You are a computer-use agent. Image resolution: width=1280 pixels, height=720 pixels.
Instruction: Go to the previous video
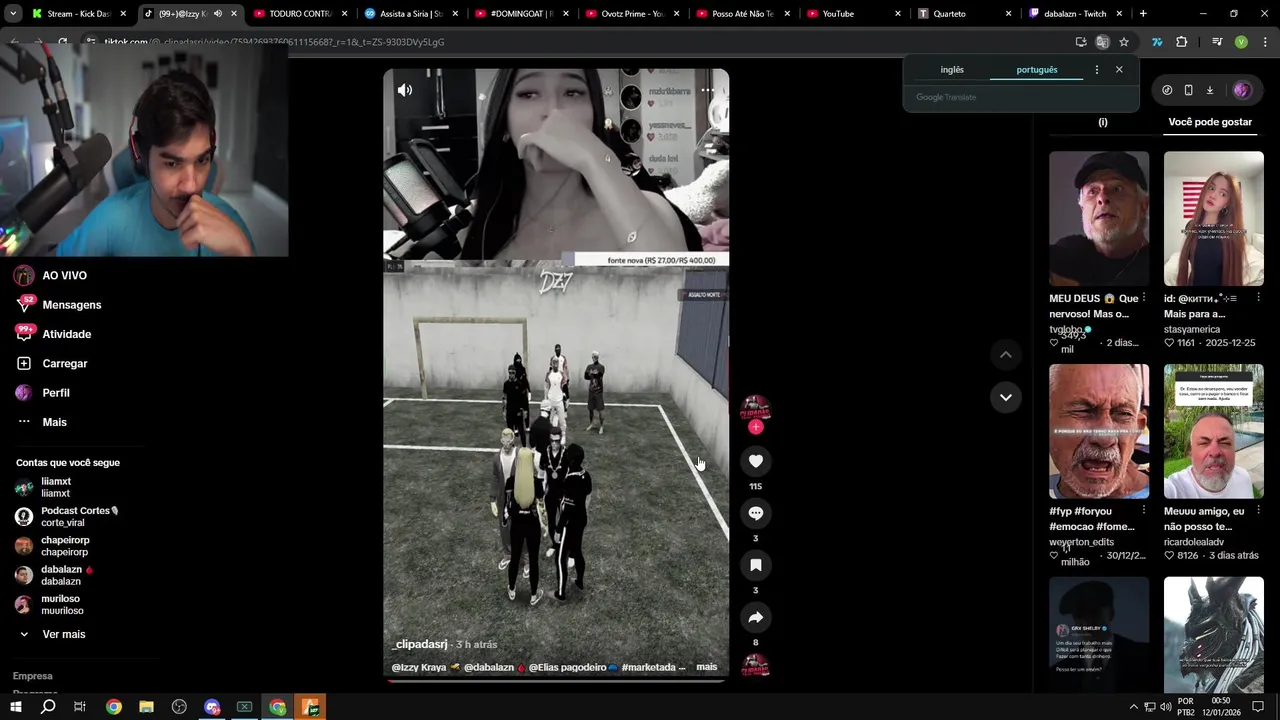(x=1006, y=355)
